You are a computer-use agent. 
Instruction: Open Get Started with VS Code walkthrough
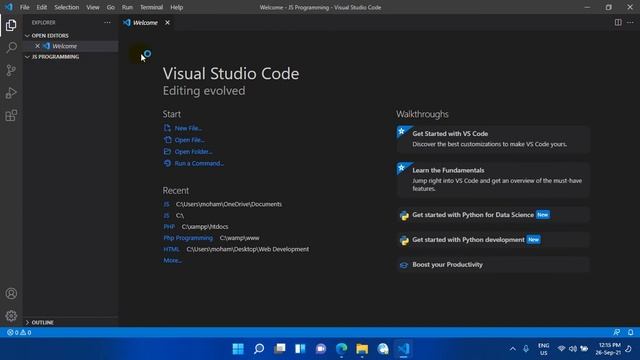(493, 139)
